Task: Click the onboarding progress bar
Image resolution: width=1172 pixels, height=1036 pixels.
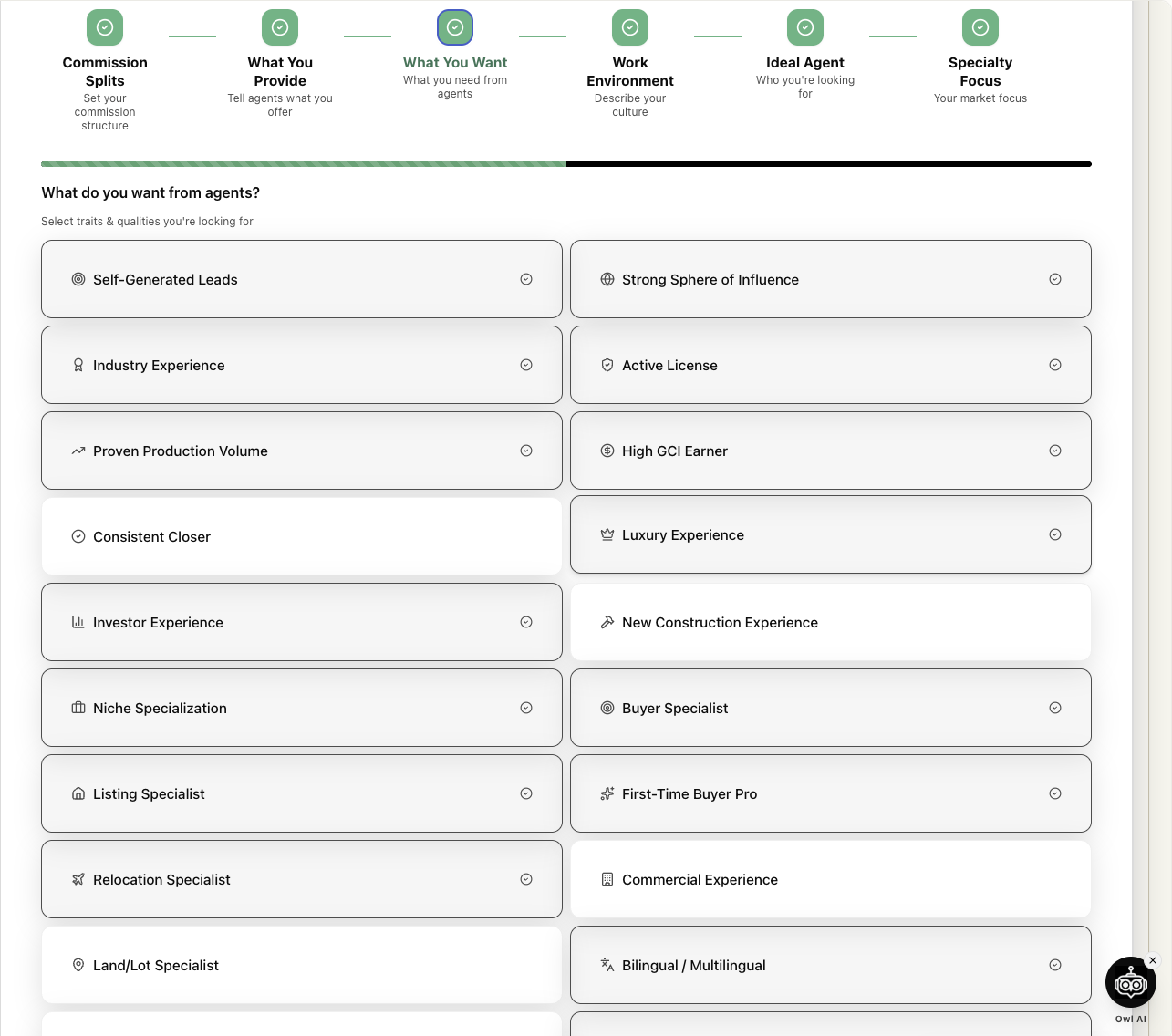Action: coord(565,164)
